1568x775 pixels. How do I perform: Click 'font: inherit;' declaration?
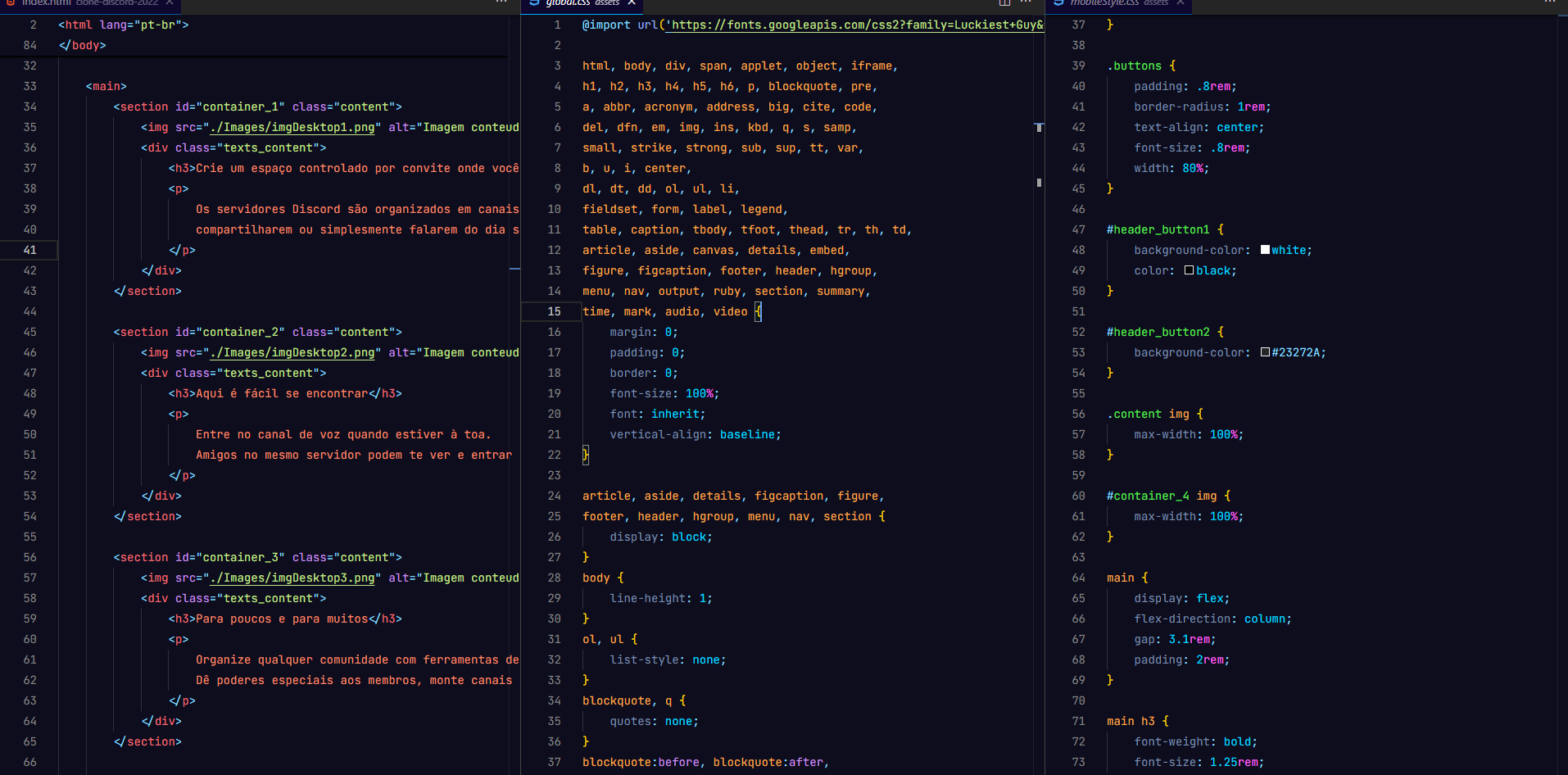click(658, 414)
